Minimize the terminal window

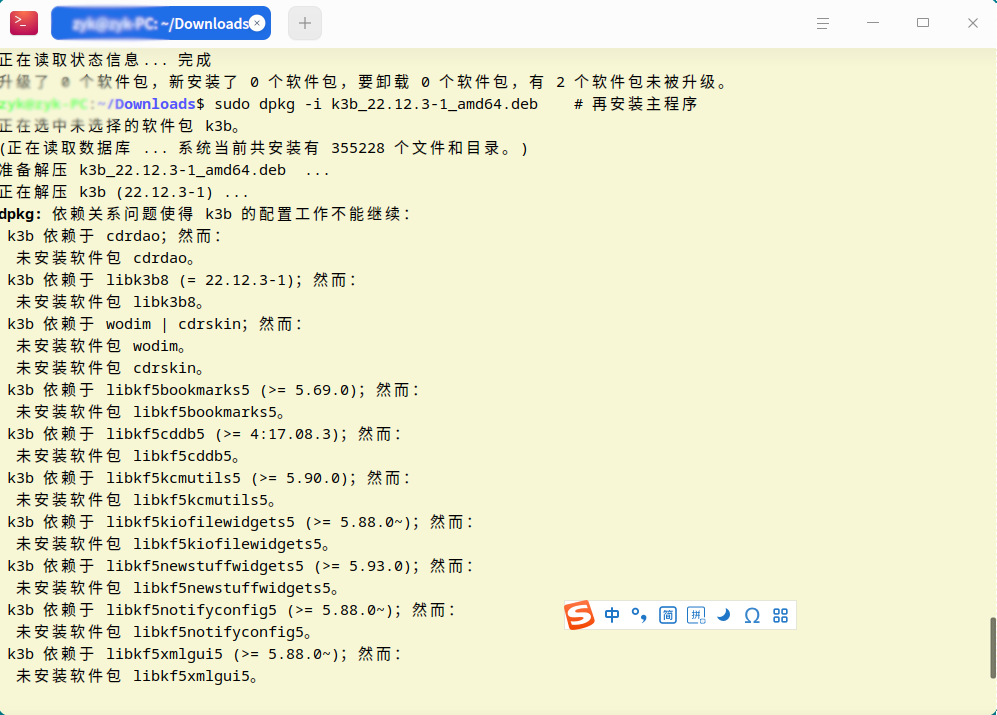click(x=872, y=23)
